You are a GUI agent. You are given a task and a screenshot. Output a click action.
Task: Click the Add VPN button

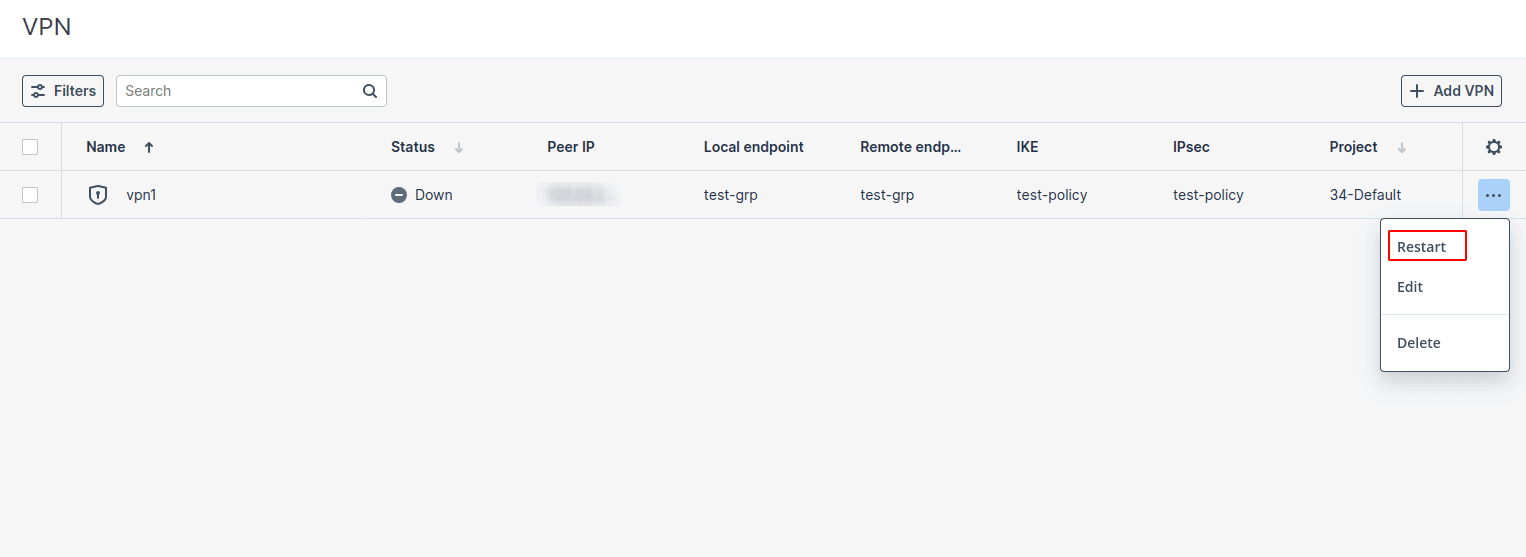(x=1451, y=91)
